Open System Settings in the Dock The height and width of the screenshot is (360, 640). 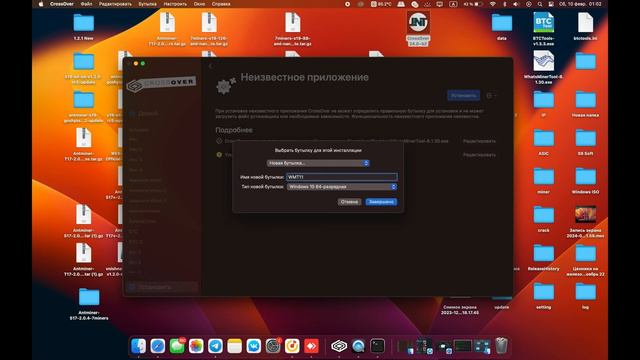point(273,346)
